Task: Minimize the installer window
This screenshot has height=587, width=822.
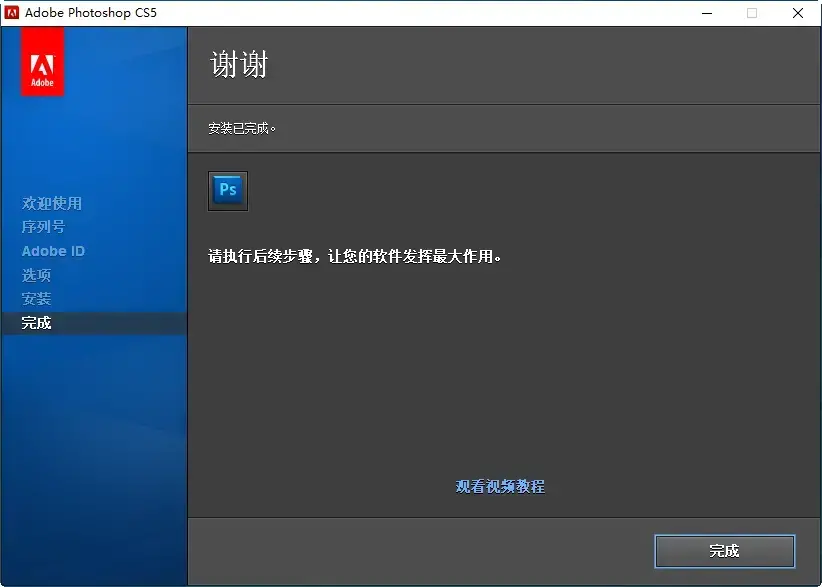Action: click(x=707, y=13)
